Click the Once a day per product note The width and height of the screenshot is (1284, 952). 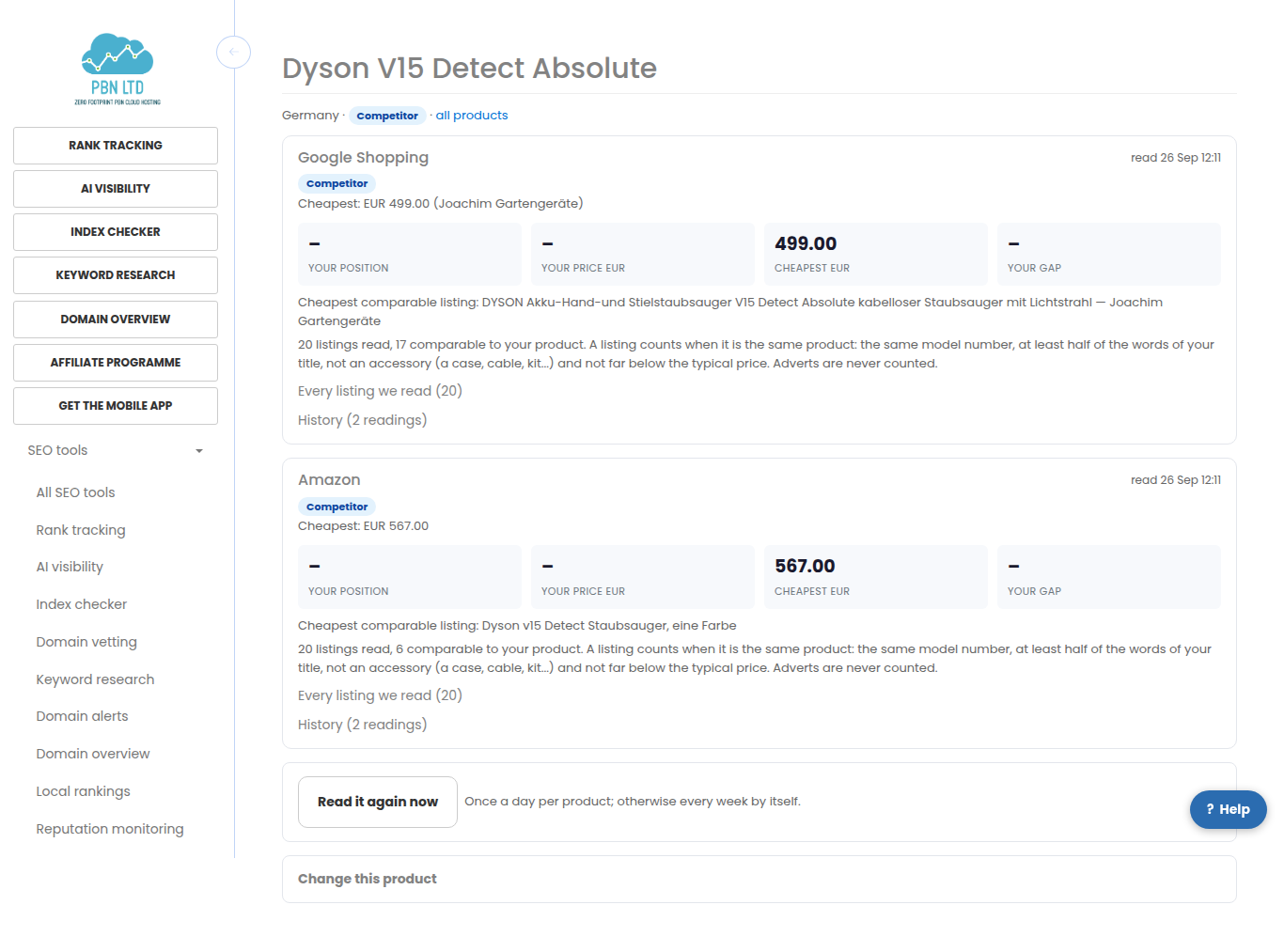633,802
